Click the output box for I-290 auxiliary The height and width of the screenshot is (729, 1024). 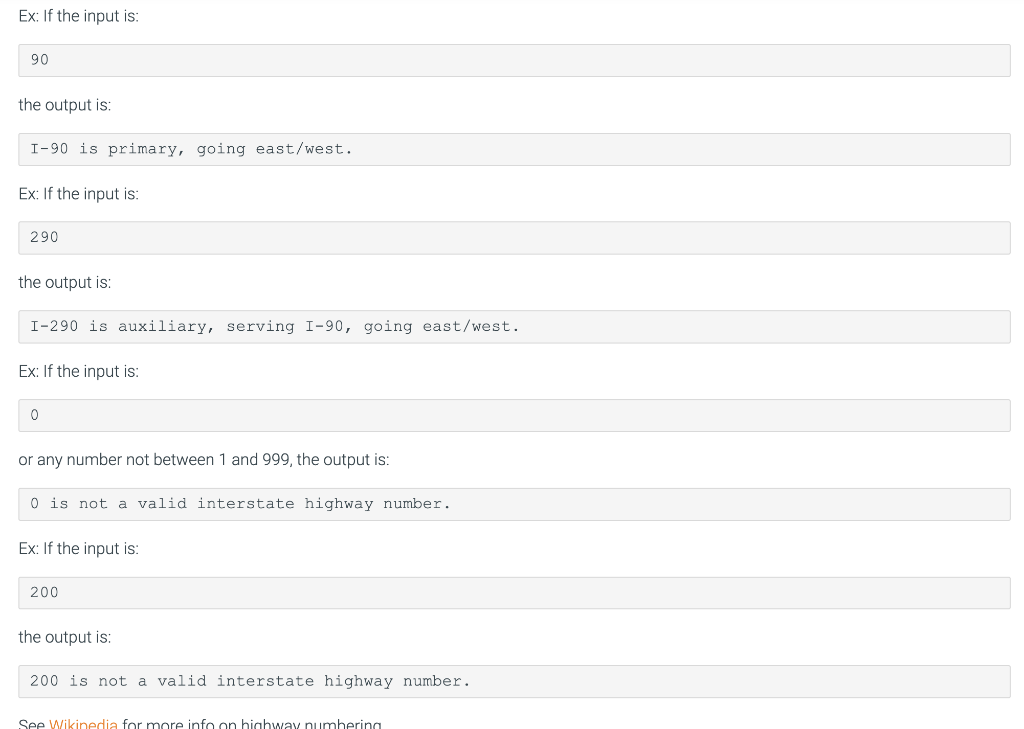[x=512, y=326]
